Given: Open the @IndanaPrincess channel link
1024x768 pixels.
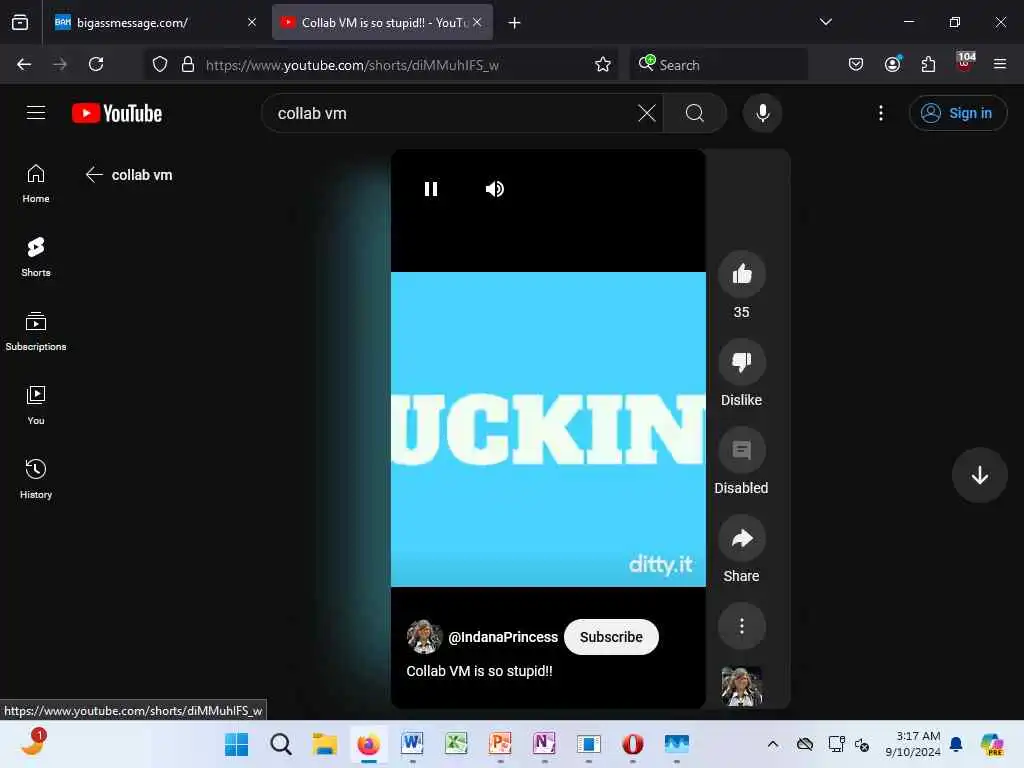Looking at the screenshot, I should 503,637.
